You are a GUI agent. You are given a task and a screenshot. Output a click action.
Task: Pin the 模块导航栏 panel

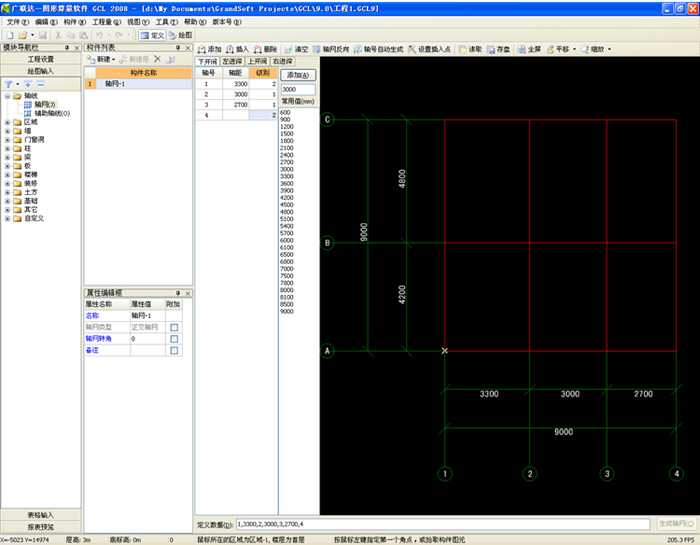[x=67, y=47]
